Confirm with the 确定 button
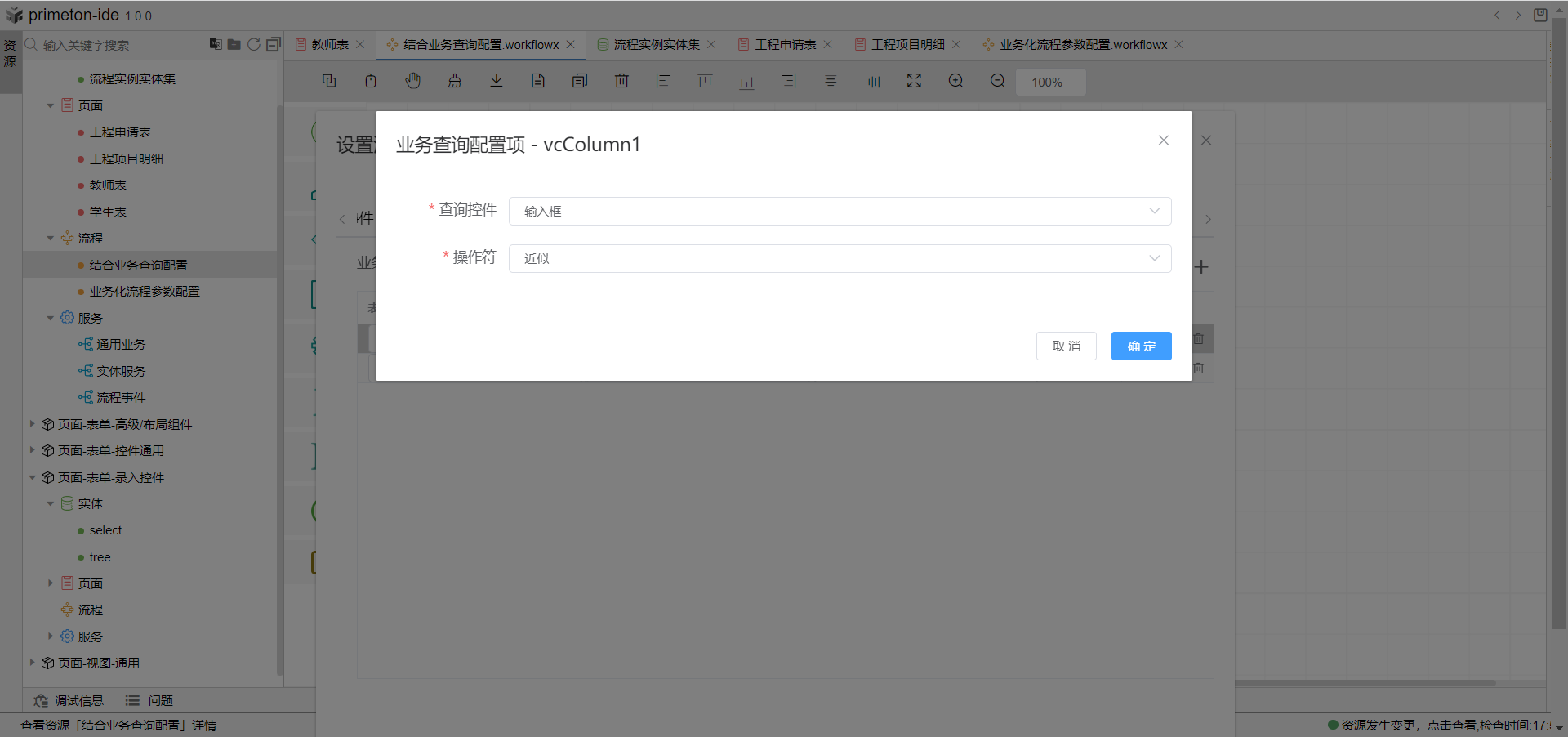Screen dimensions: 1568x737 (1141, 346)
